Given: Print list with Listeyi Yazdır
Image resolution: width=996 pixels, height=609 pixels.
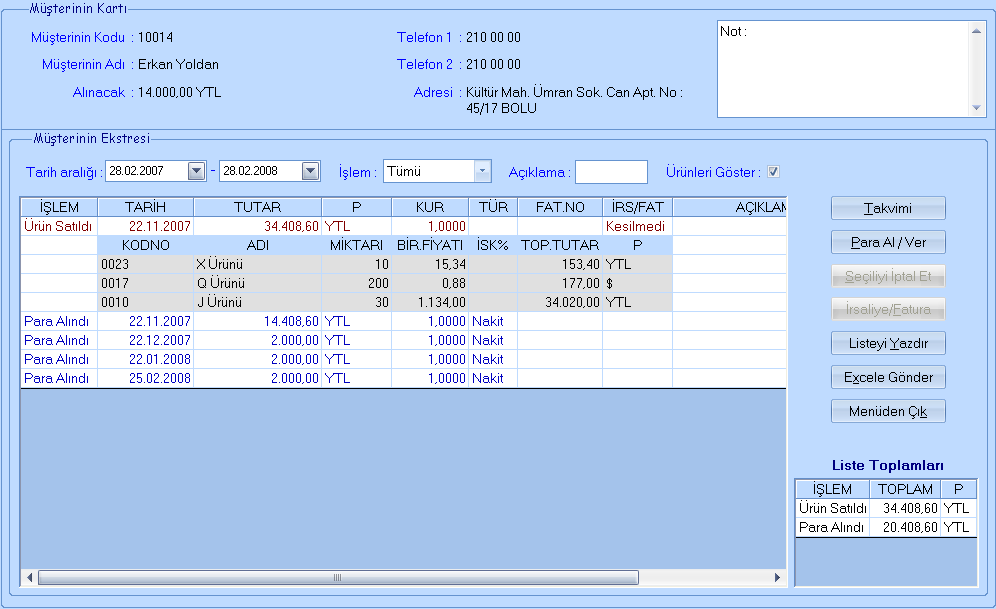Looking at the screenshot, I should pos(888,344).
